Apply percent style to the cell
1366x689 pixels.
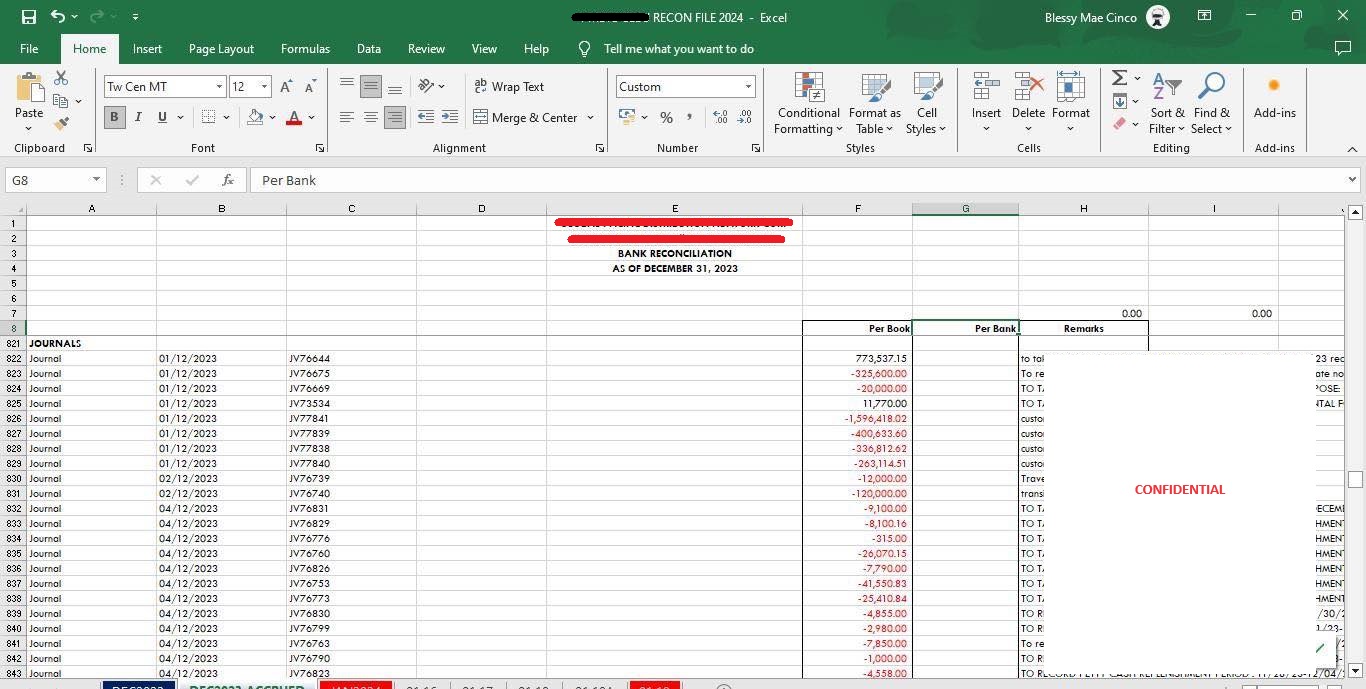(666, 118)
